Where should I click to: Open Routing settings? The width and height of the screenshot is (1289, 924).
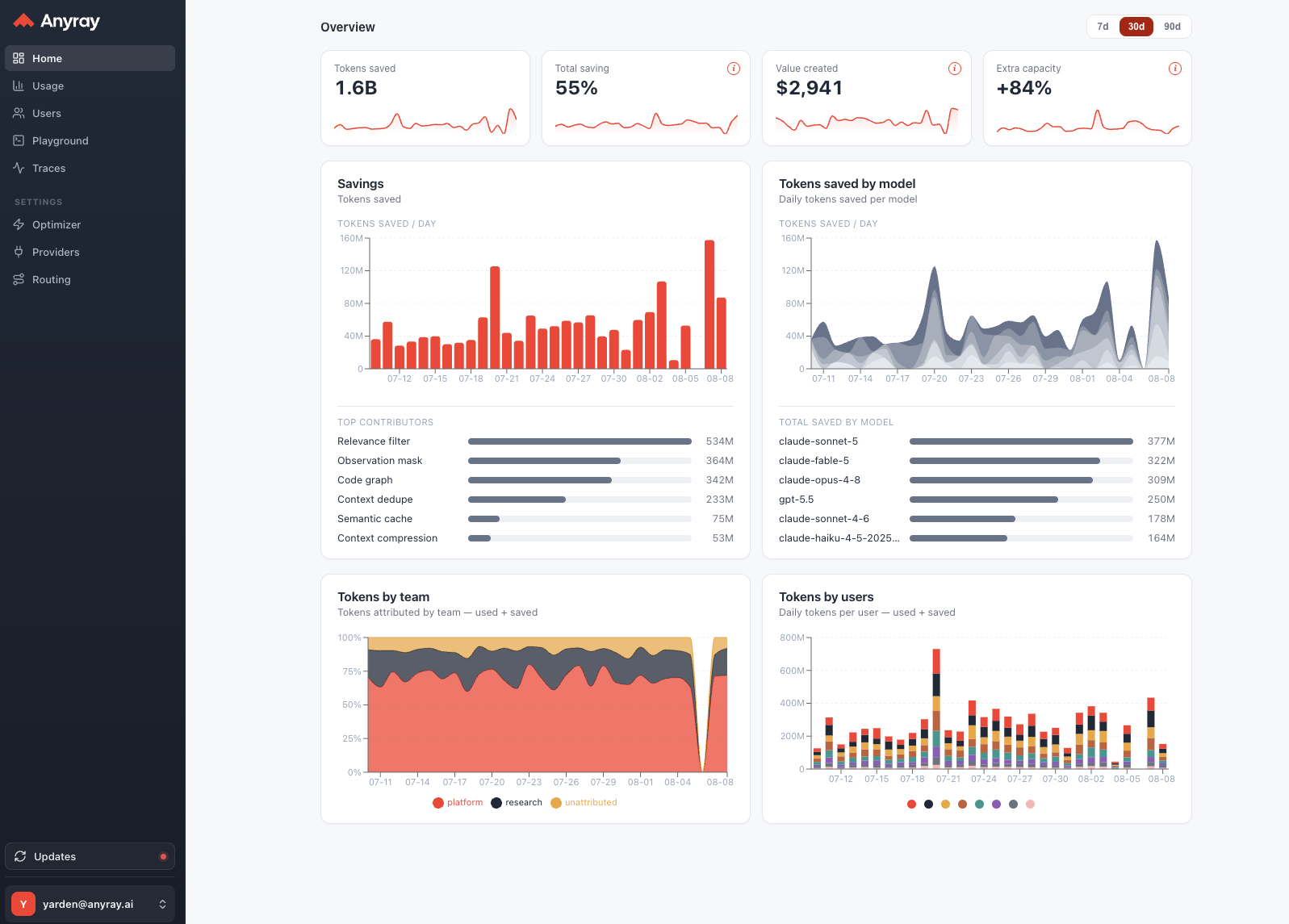click(90, 279)
